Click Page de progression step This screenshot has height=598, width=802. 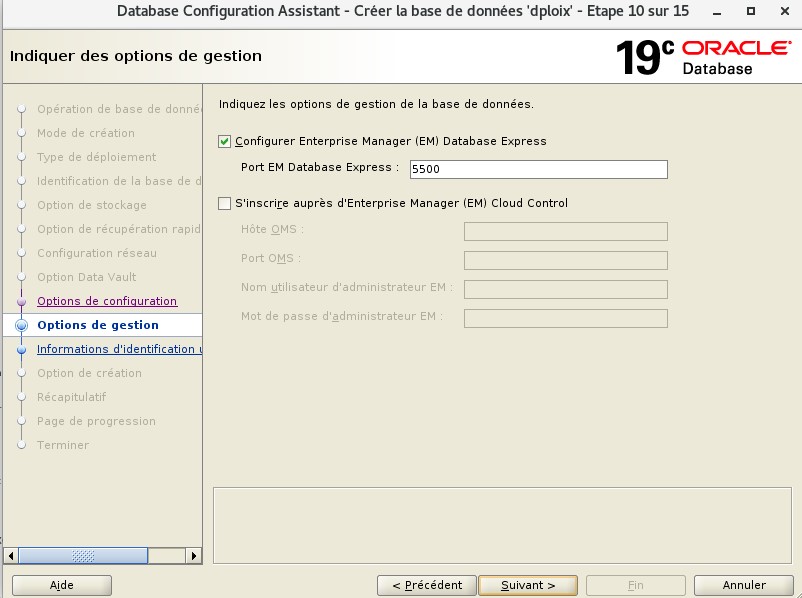pos(96,421)
